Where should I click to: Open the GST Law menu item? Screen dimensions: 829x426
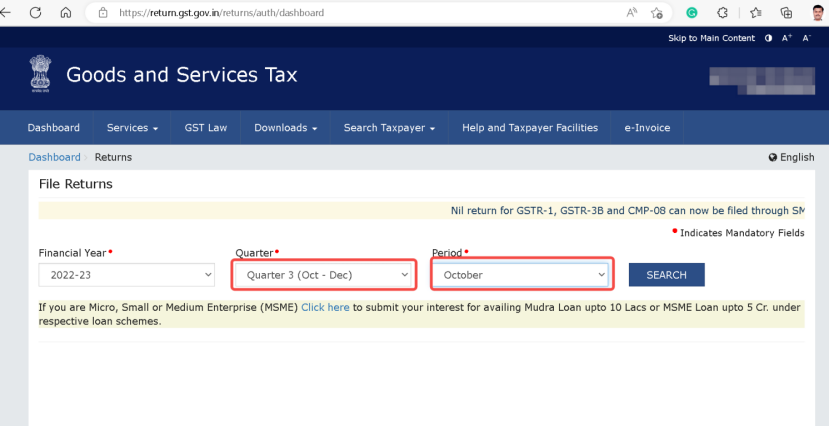[206, 128]
